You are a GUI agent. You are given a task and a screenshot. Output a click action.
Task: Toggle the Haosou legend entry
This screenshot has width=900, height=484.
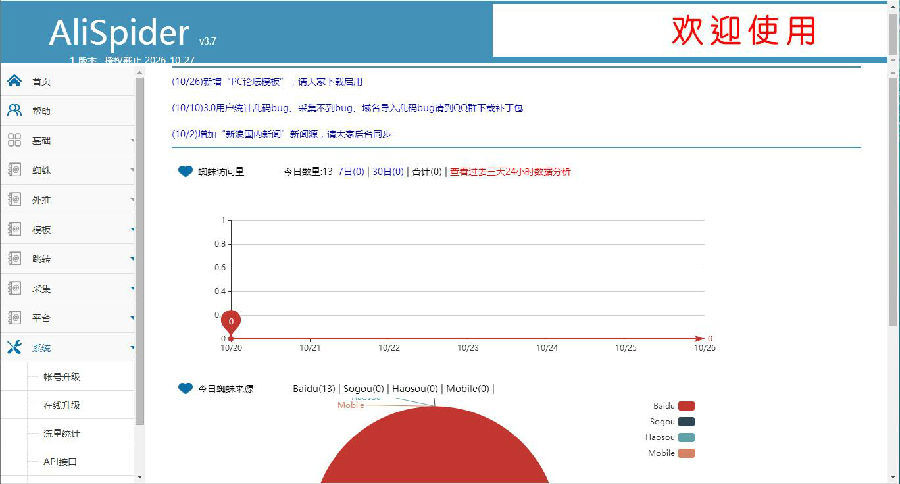pos(685,438)
